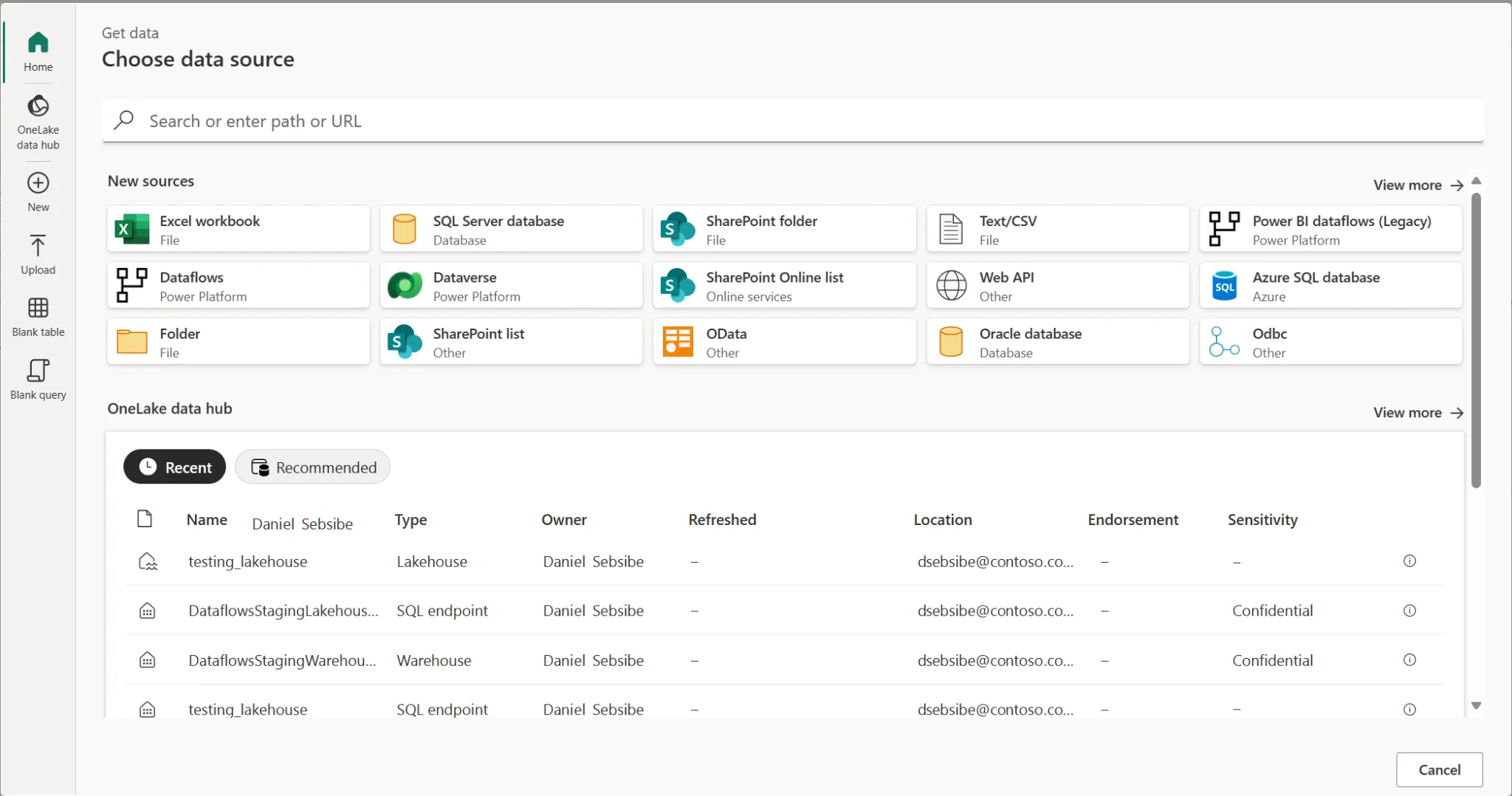Choose the SQL Server database source
The width and height of the screenshot is (1512, 796).
tap(512, 230)
